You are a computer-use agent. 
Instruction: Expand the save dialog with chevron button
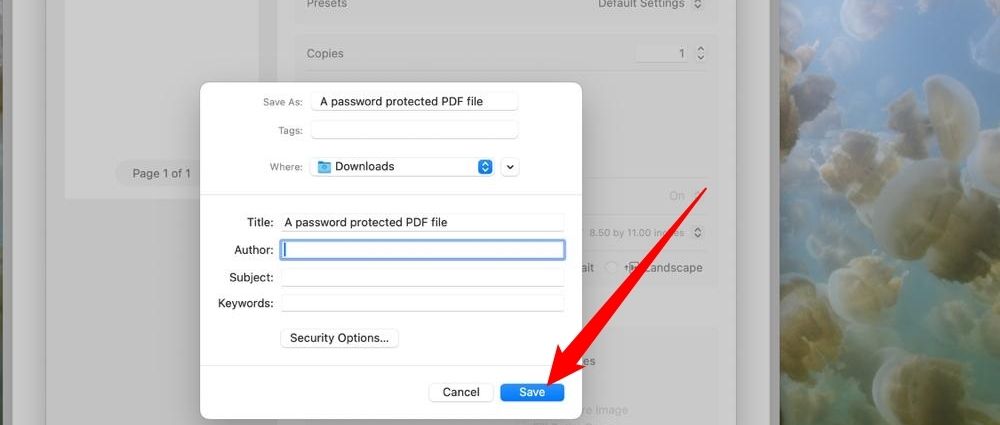510,167
